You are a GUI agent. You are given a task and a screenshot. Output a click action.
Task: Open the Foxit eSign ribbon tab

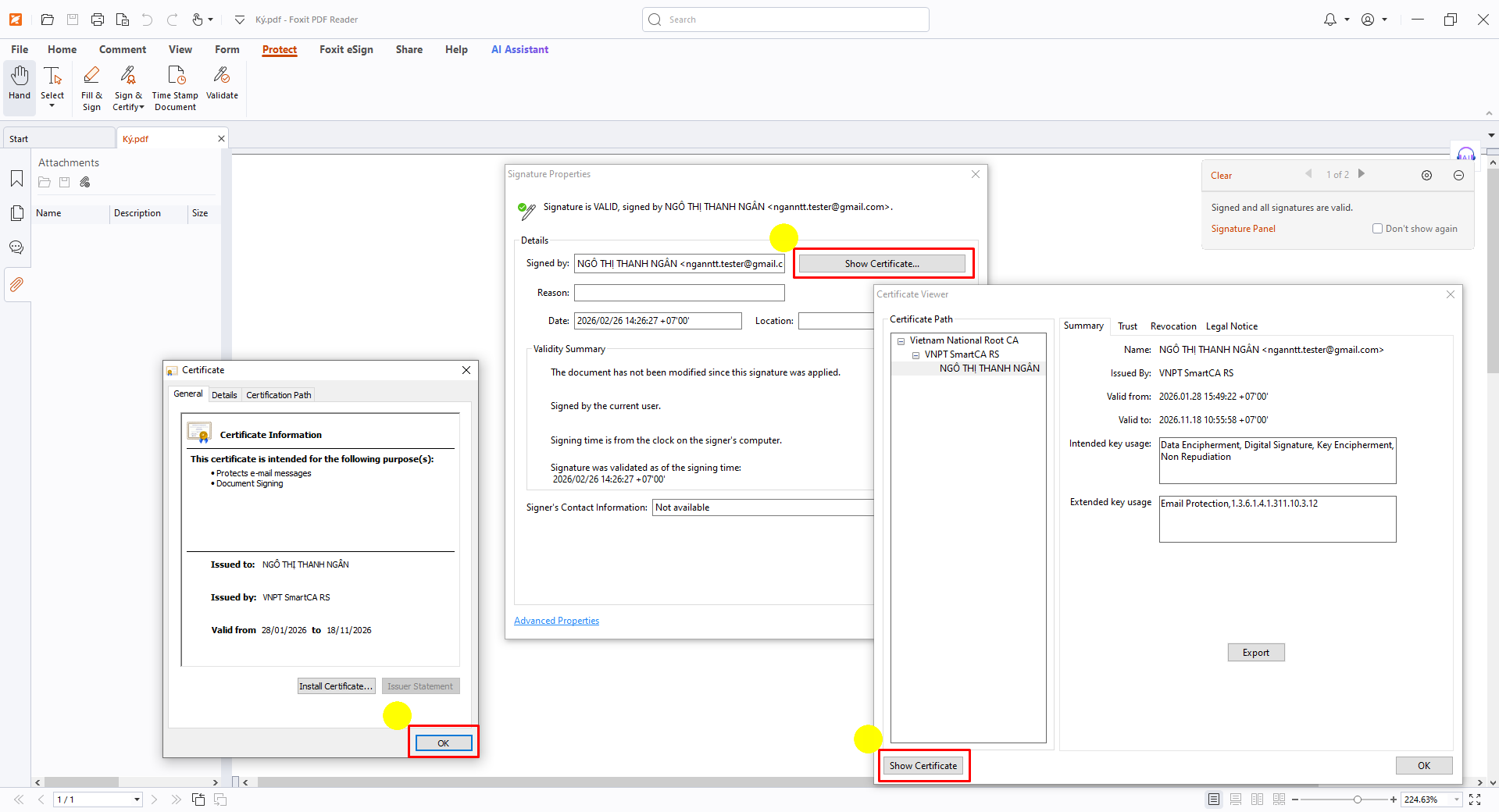(x=346, y=49)
